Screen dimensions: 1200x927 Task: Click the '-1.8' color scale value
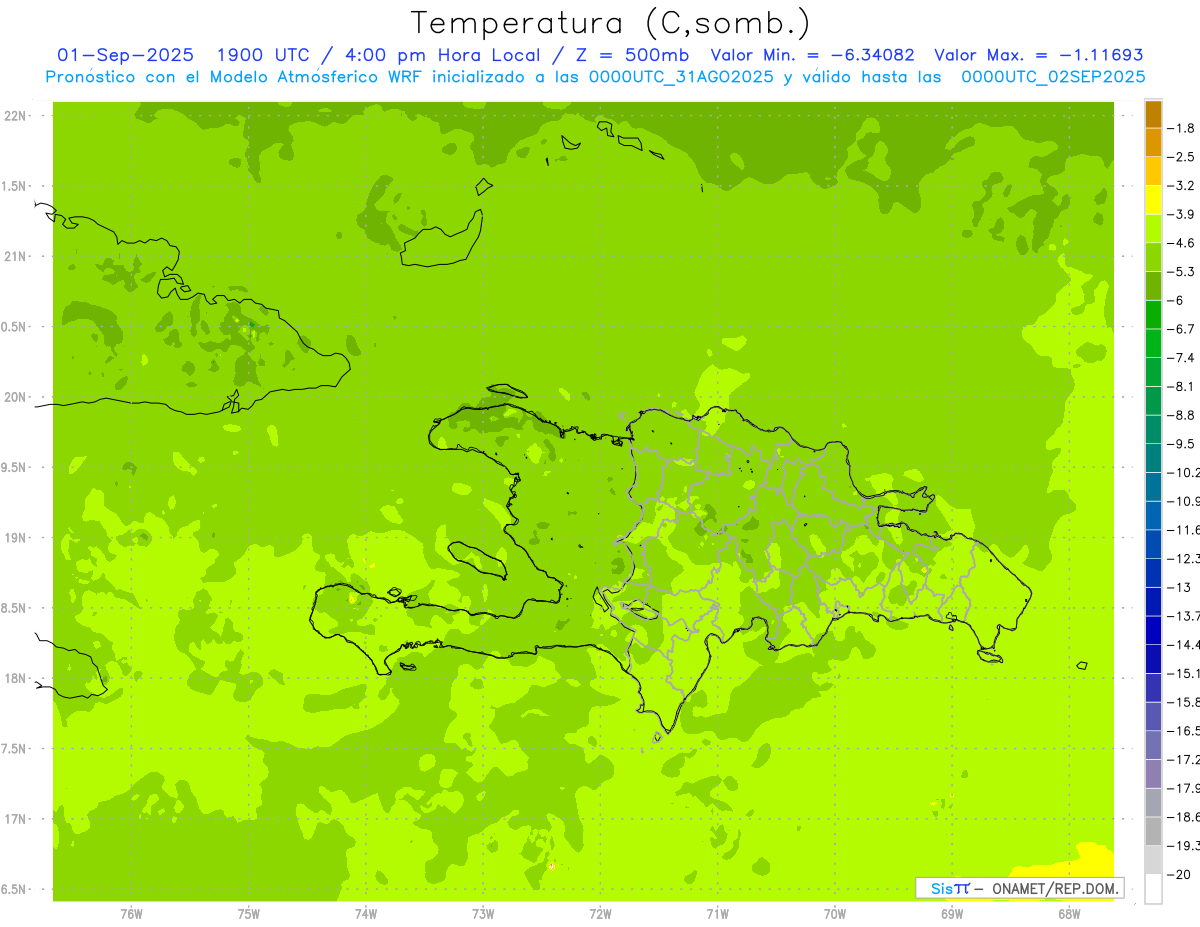pyautogui.click(x=1181, y=128)
